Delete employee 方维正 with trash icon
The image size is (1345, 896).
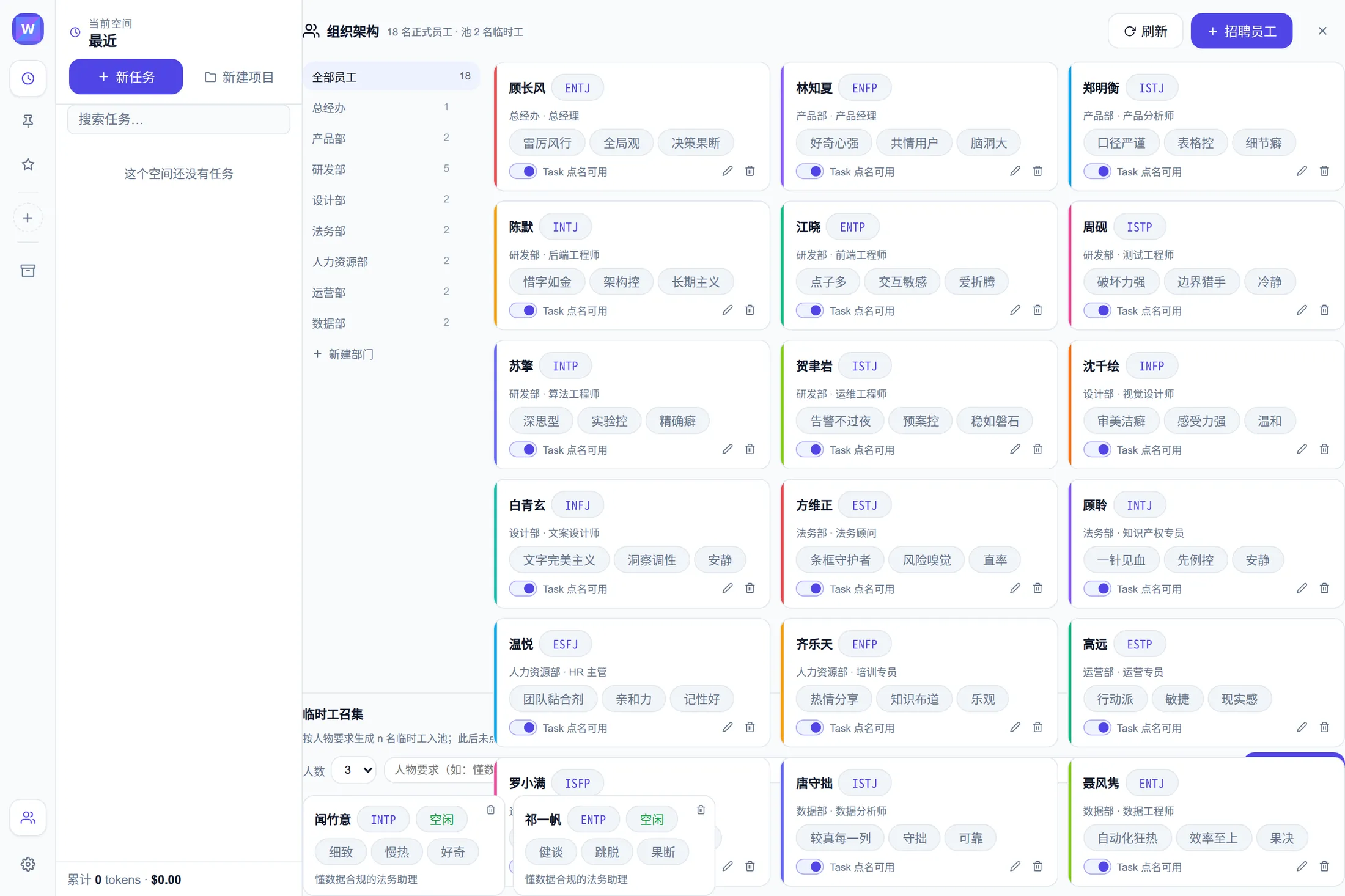click(1037, 589)
